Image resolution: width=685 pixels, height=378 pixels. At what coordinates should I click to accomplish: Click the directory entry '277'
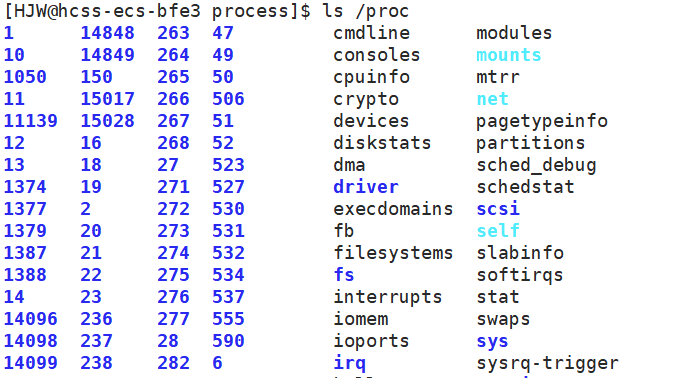point(173,319)
